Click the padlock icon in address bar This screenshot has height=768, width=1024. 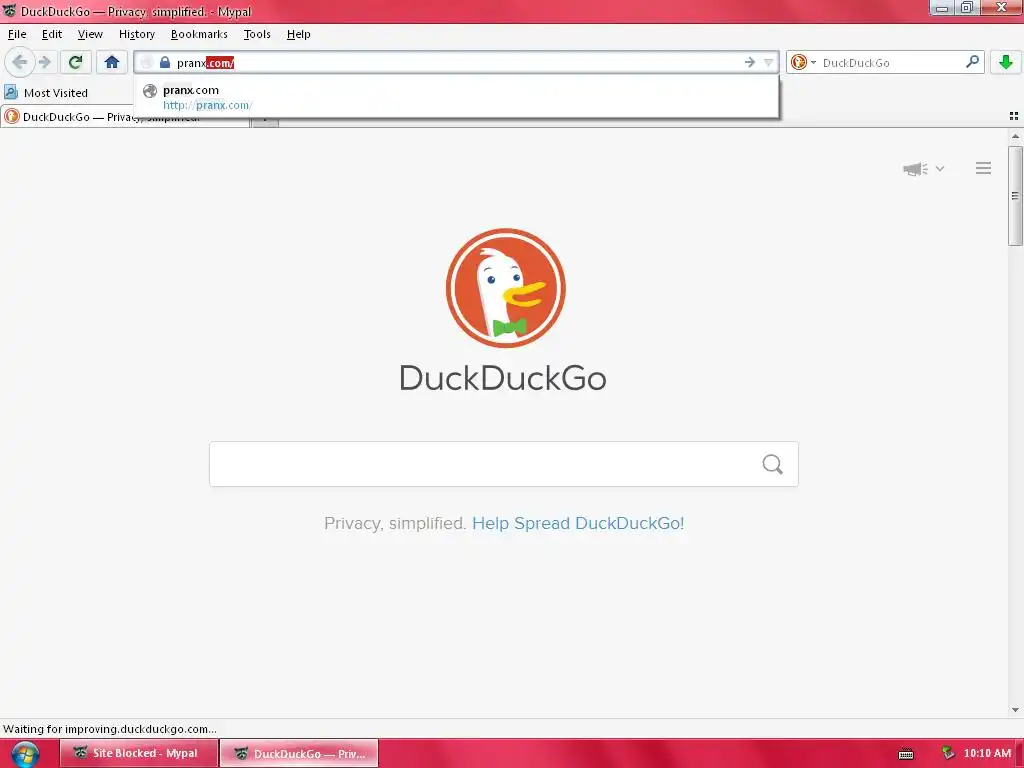tap(165, 63)
